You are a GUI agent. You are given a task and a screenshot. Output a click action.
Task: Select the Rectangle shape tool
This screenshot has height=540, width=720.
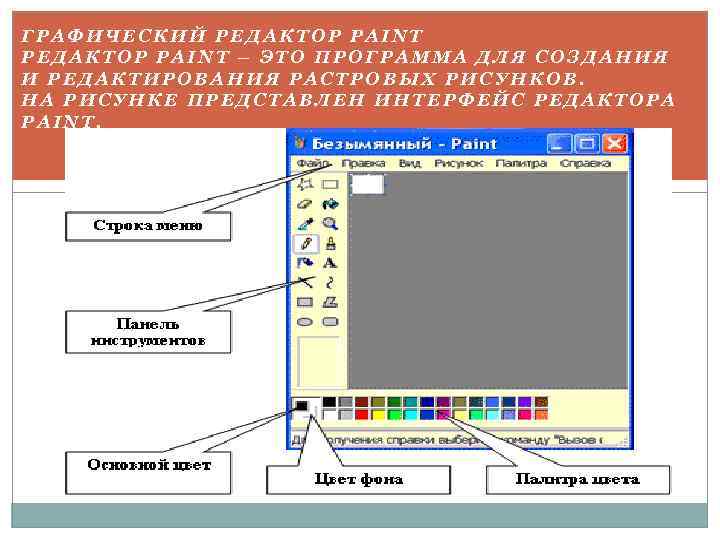click(305, 302)
